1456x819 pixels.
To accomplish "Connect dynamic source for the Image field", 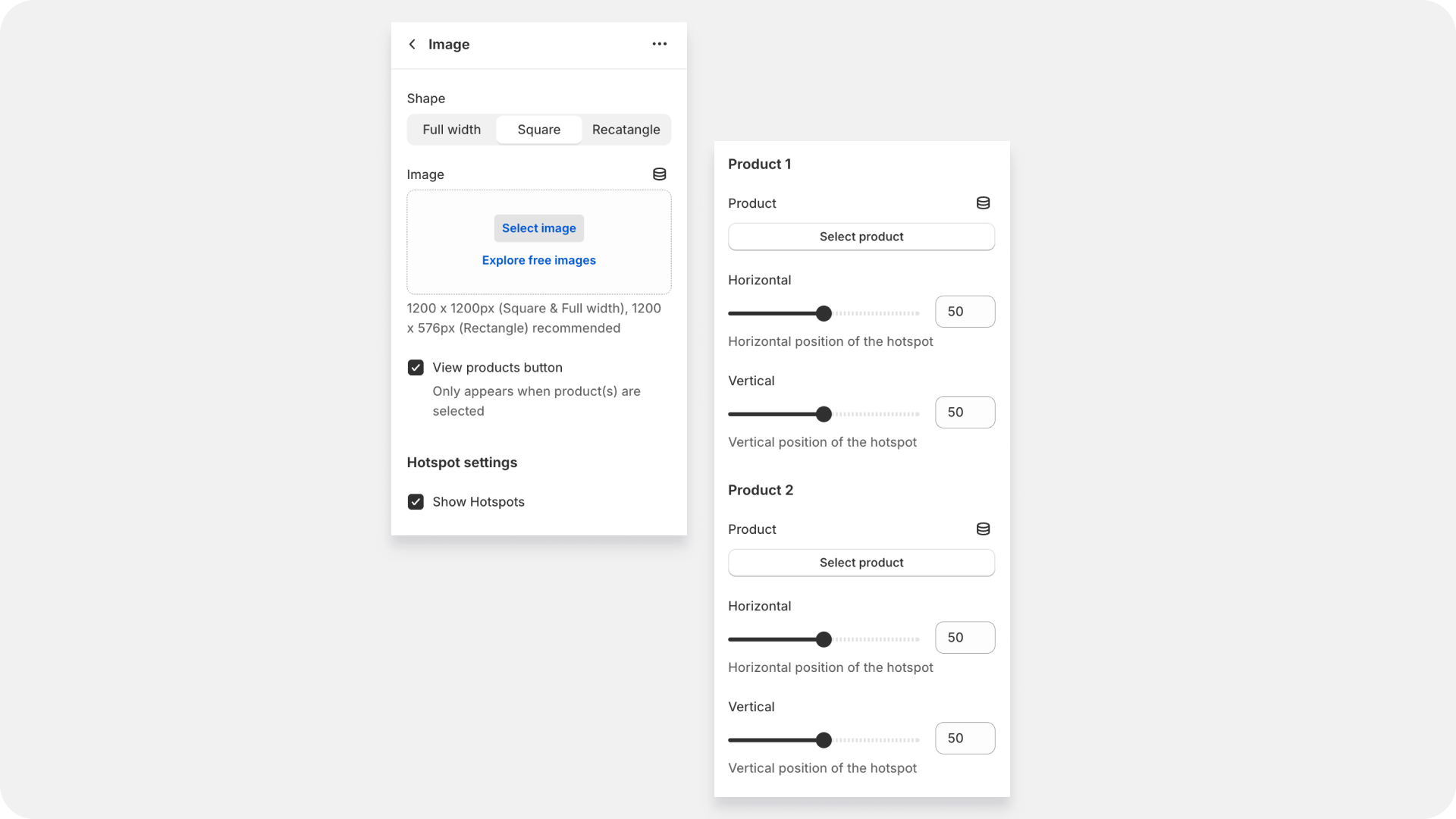I will click(x=660, y=174).
